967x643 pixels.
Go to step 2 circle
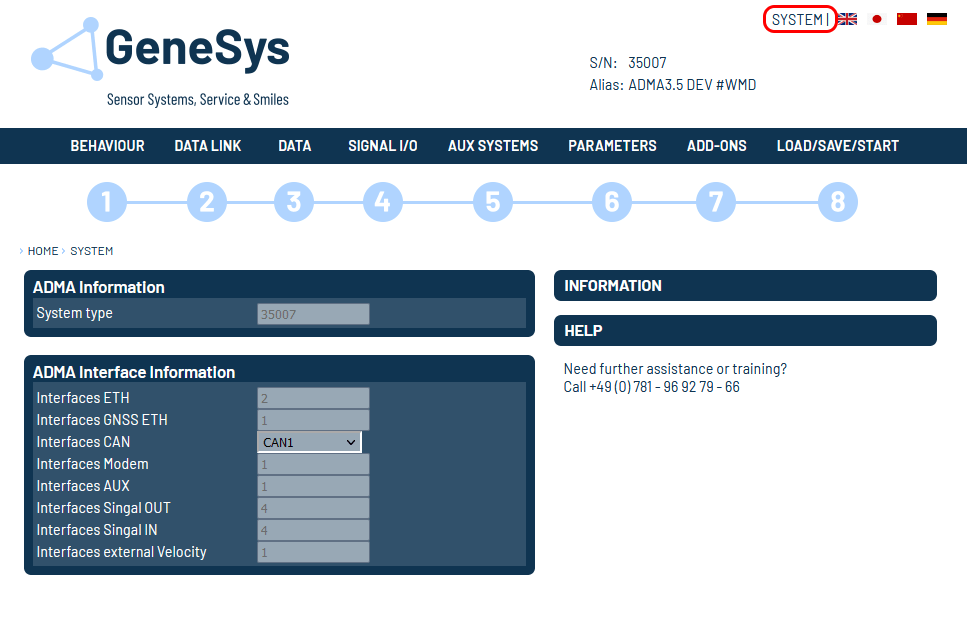click(207, 202)
